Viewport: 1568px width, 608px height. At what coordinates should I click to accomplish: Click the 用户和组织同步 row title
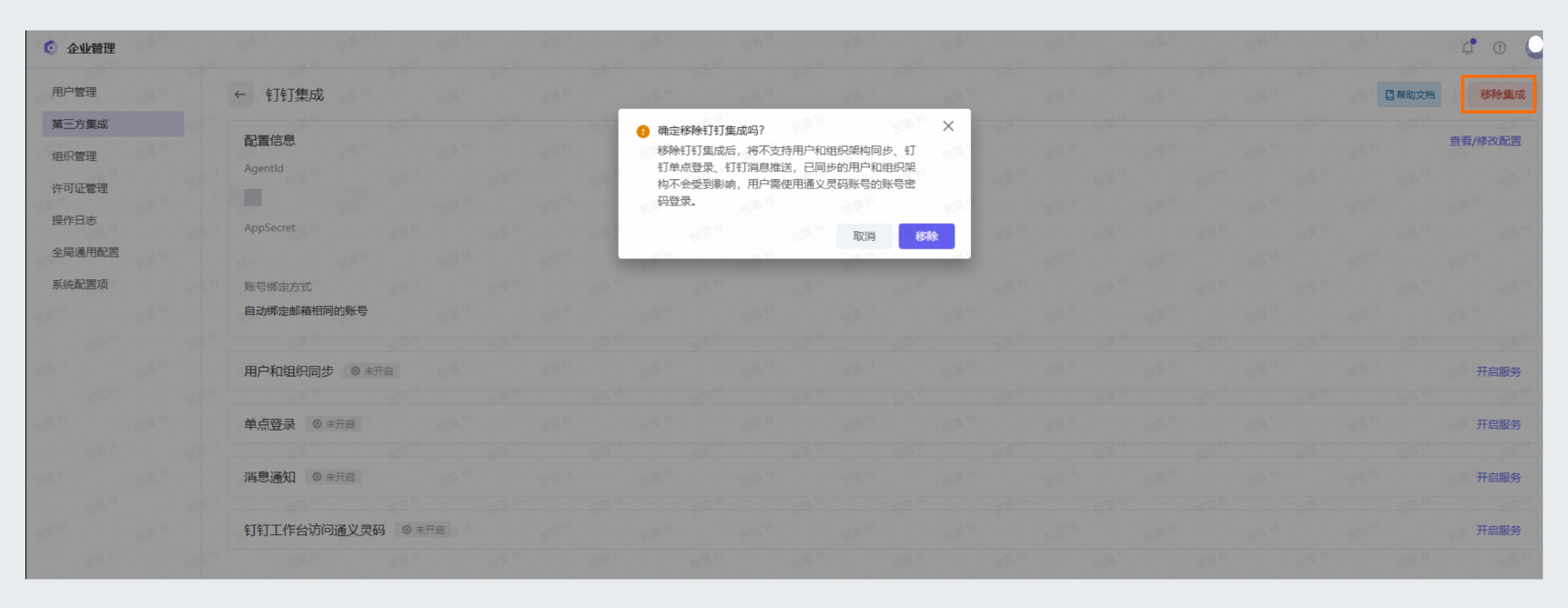289,371
